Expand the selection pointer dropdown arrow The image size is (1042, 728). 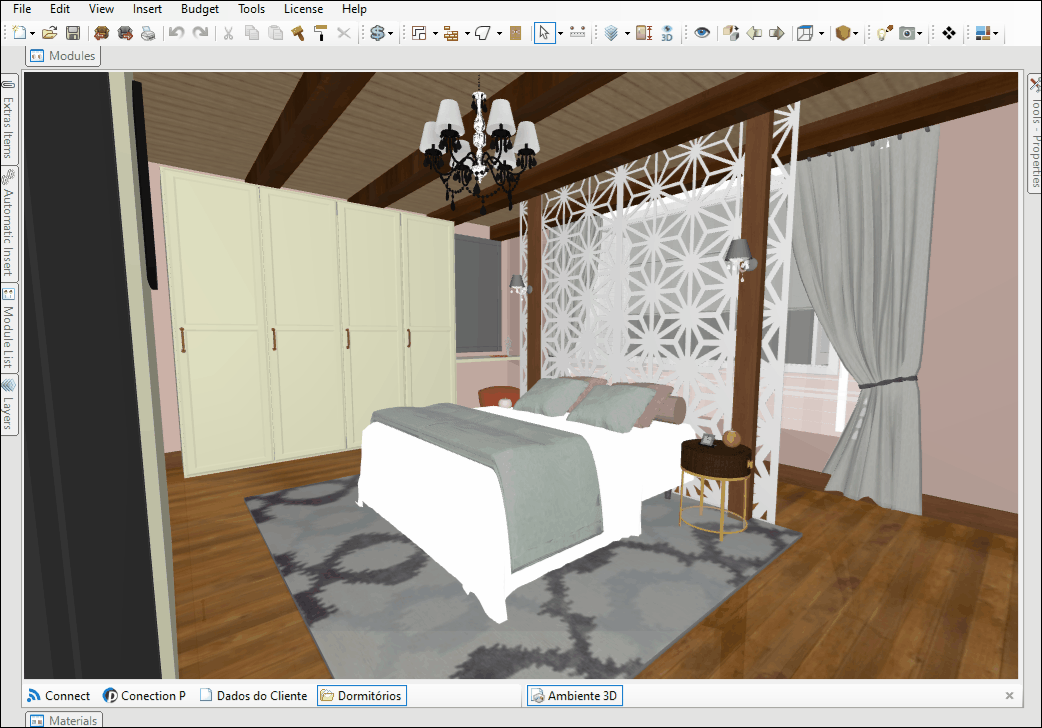coord(560,33)
